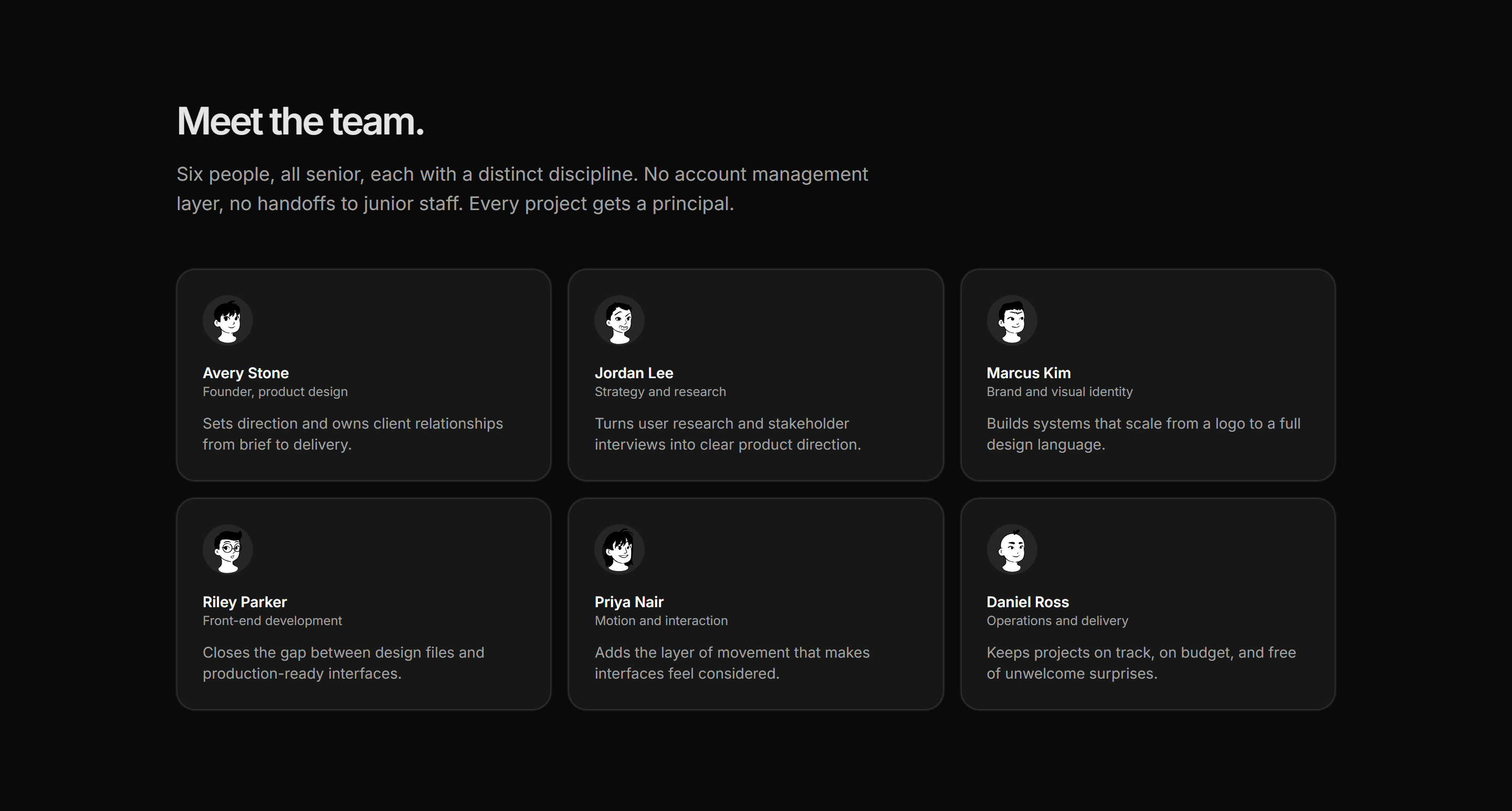Select the name Daniel Ross
This screenshot has width=1512, height=811.
pyautogui.click(x=1028, y=602)
